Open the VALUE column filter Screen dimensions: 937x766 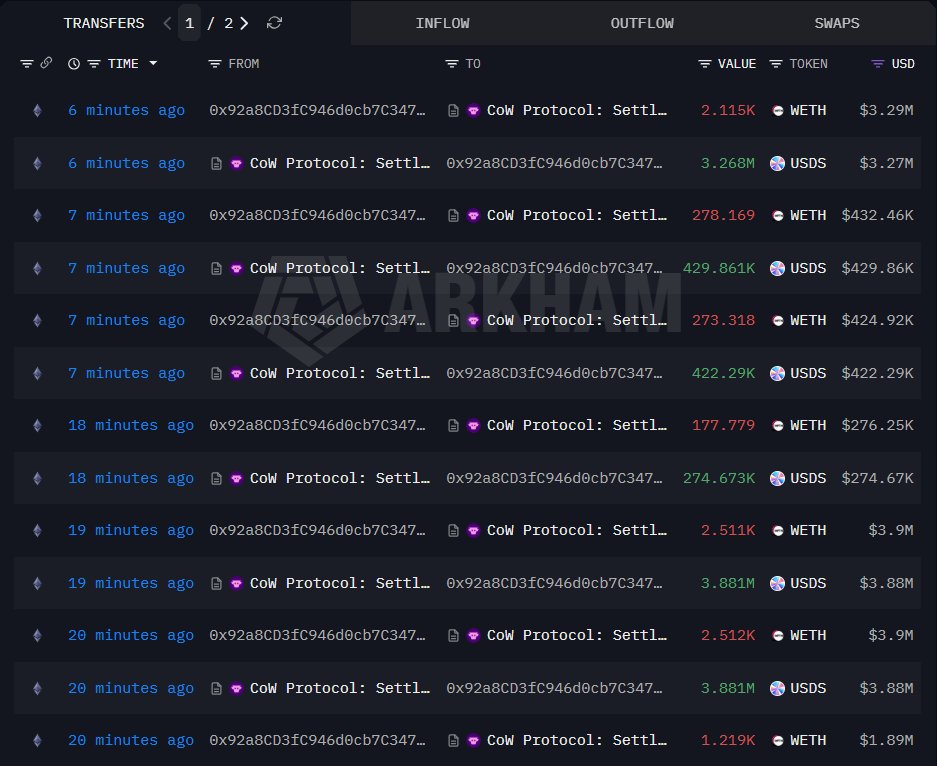[705, 63]
